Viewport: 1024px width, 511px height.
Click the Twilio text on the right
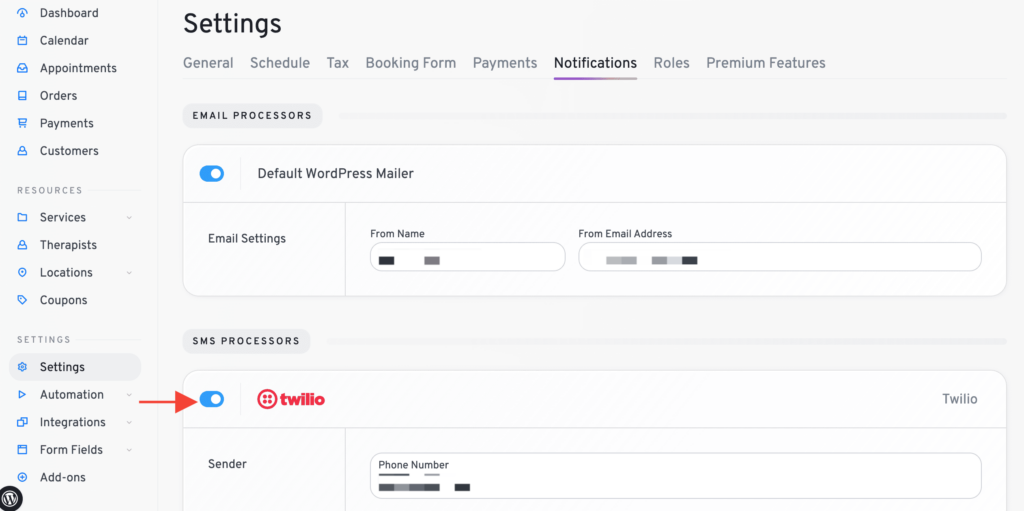click(959, 399)
